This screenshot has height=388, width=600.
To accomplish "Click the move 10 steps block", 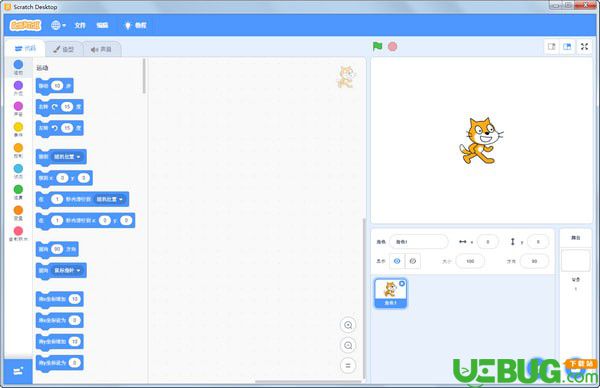I will click(54, 86).
